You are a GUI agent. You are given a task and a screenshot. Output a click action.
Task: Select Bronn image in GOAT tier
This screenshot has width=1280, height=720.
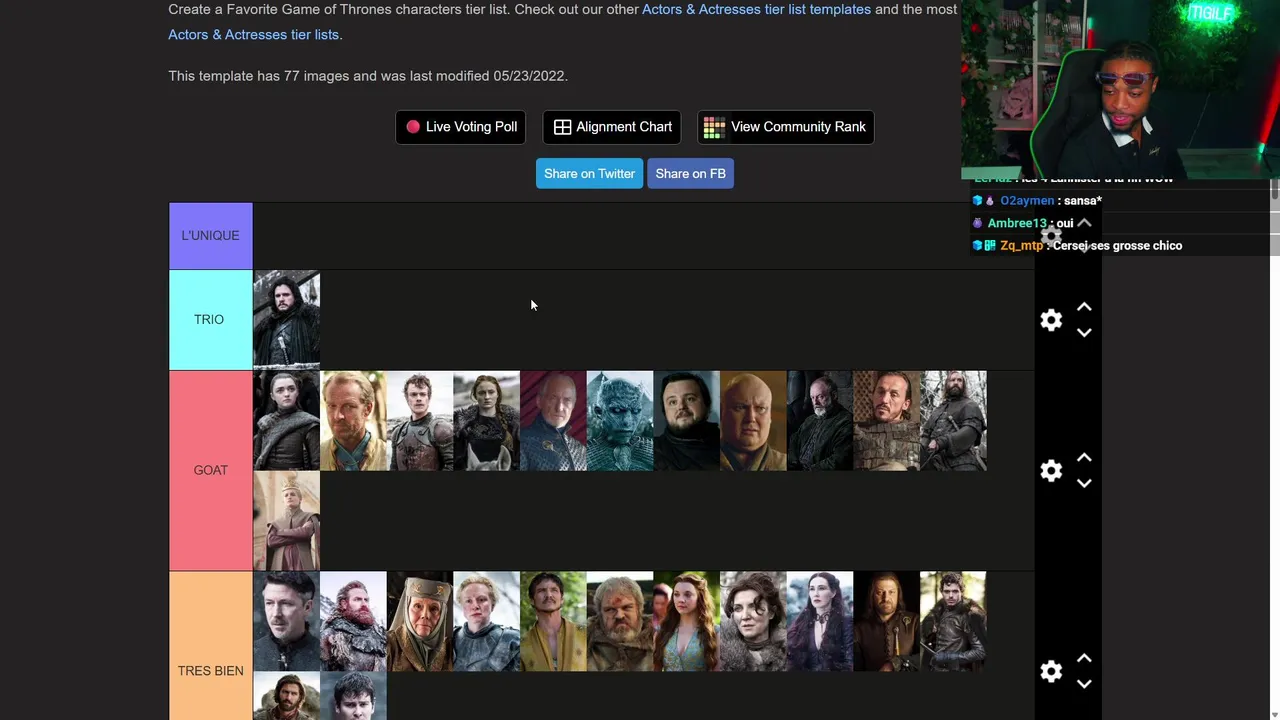pos(886,421)
